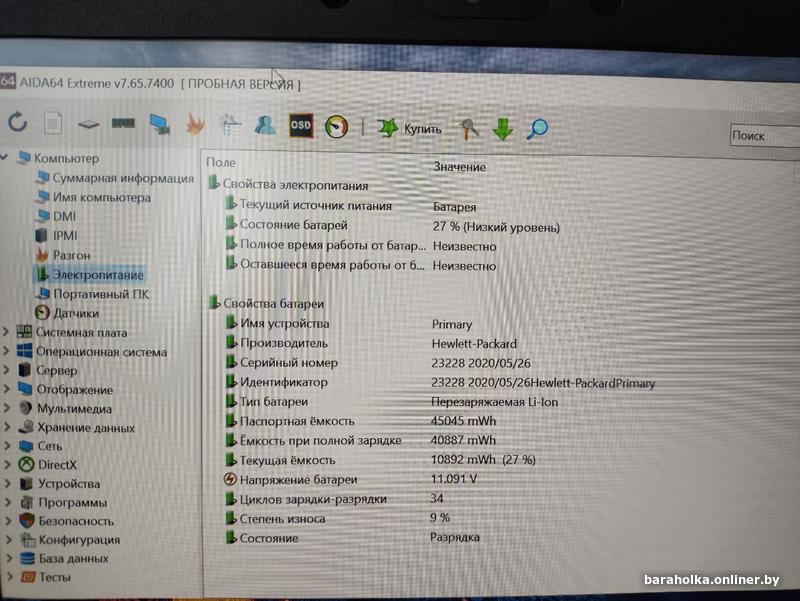Click the Значение column header
The image size is (800, 601).
tap(459, 166)
